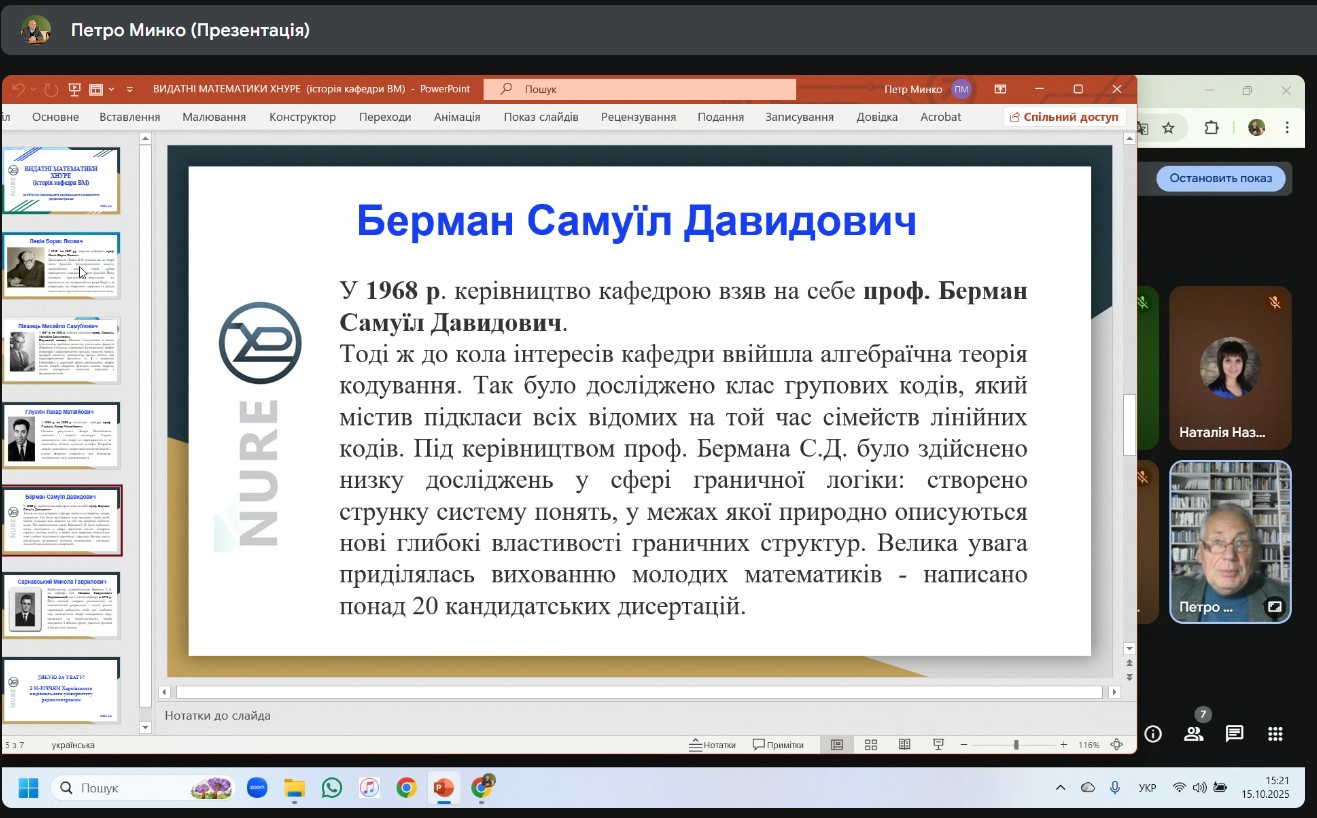
Task: Open the meeting chat panel
Action: click(x=1234, y=734)
